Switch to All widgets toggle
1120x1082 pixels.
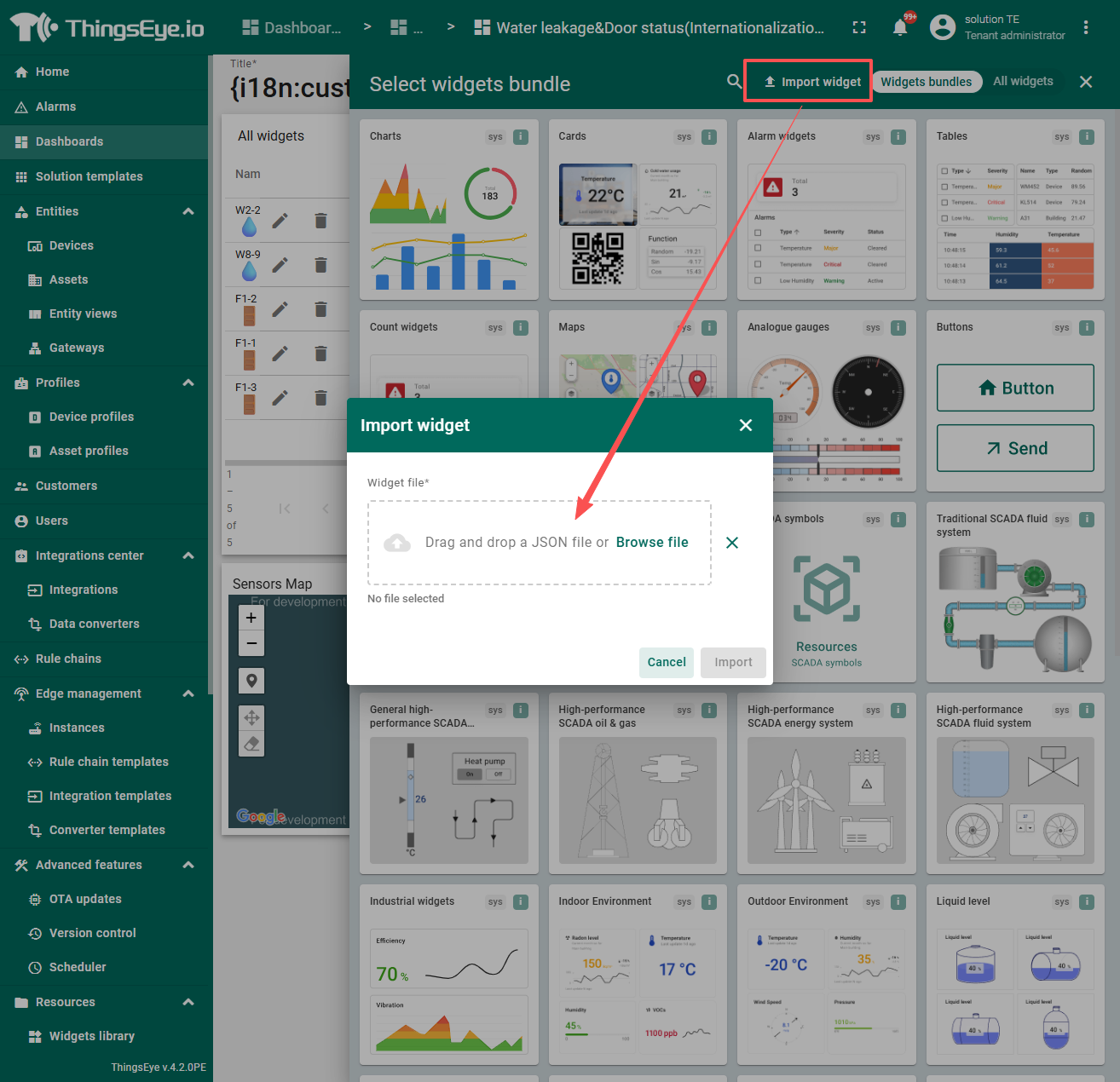[x=1023, y=82]
